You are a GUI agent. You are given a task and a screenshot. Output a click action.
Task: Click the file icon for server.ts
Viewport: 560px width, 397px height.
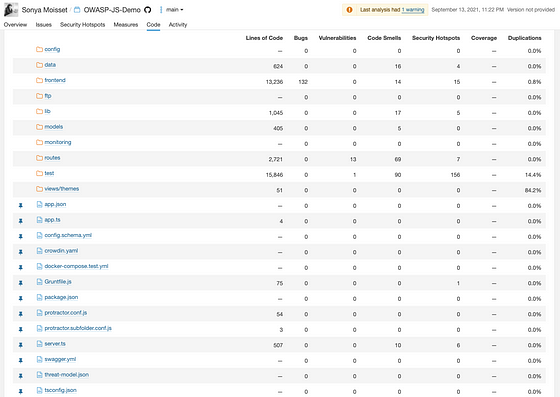40,344
